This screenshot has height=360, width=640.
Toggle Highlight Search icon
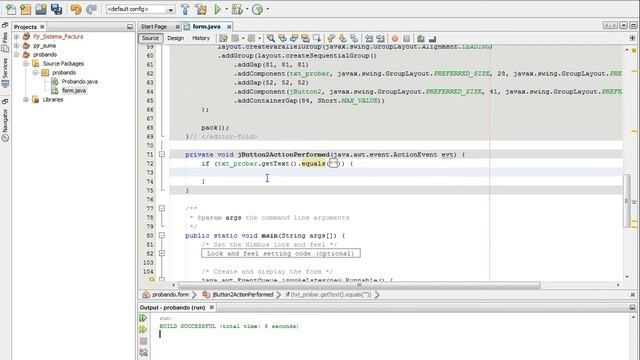pyautogui.click(x=305, y=38)
